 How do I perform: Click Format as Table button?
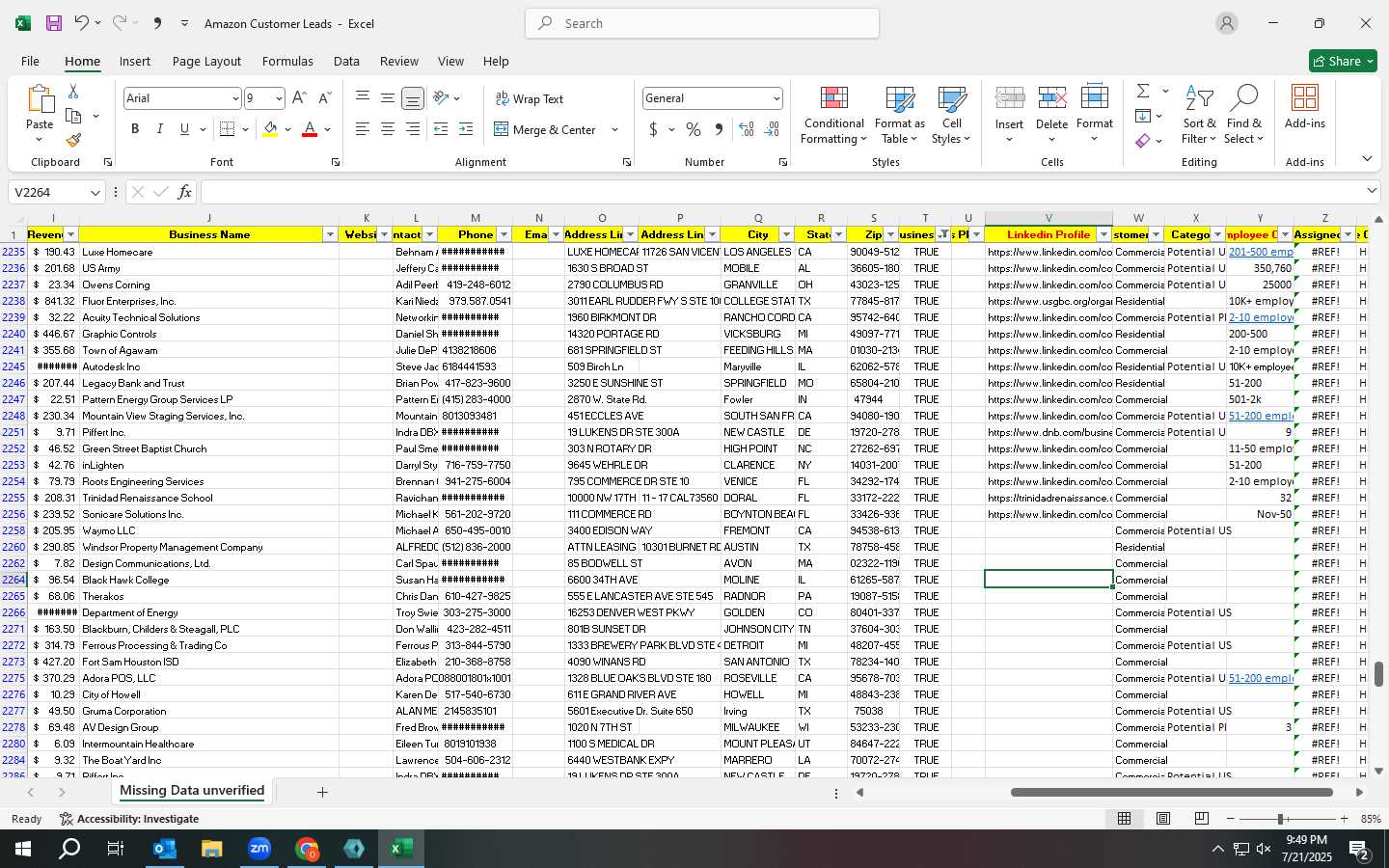tap(899, 115)
